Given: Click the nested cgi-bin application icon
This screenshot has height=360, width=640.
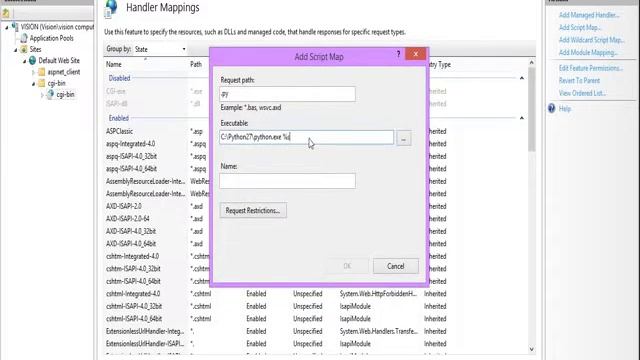Looking at the screenshot, I should tap(50, 95).
